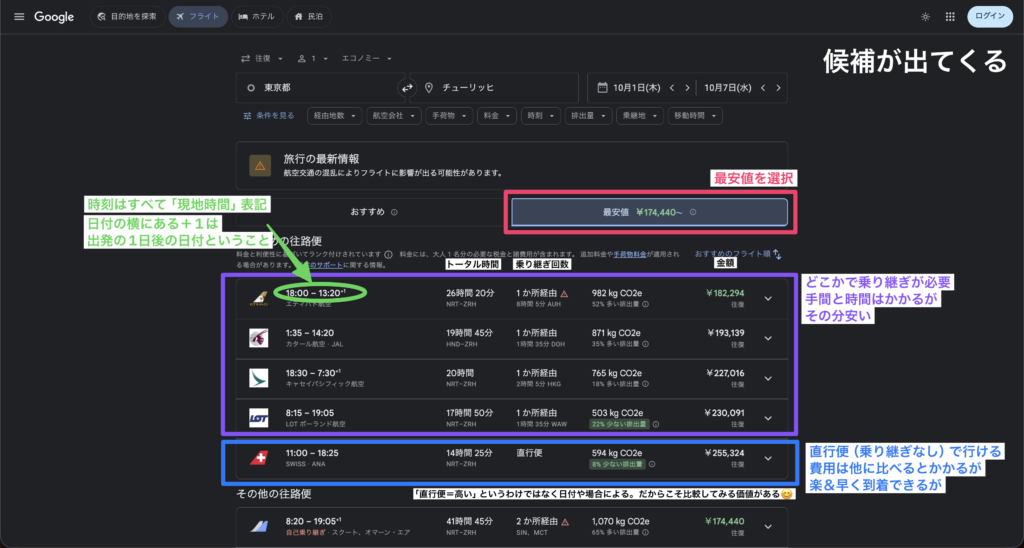
Task: Switch to the 民泊 tab
Action: pyautogui.click(x=309, y=16)
